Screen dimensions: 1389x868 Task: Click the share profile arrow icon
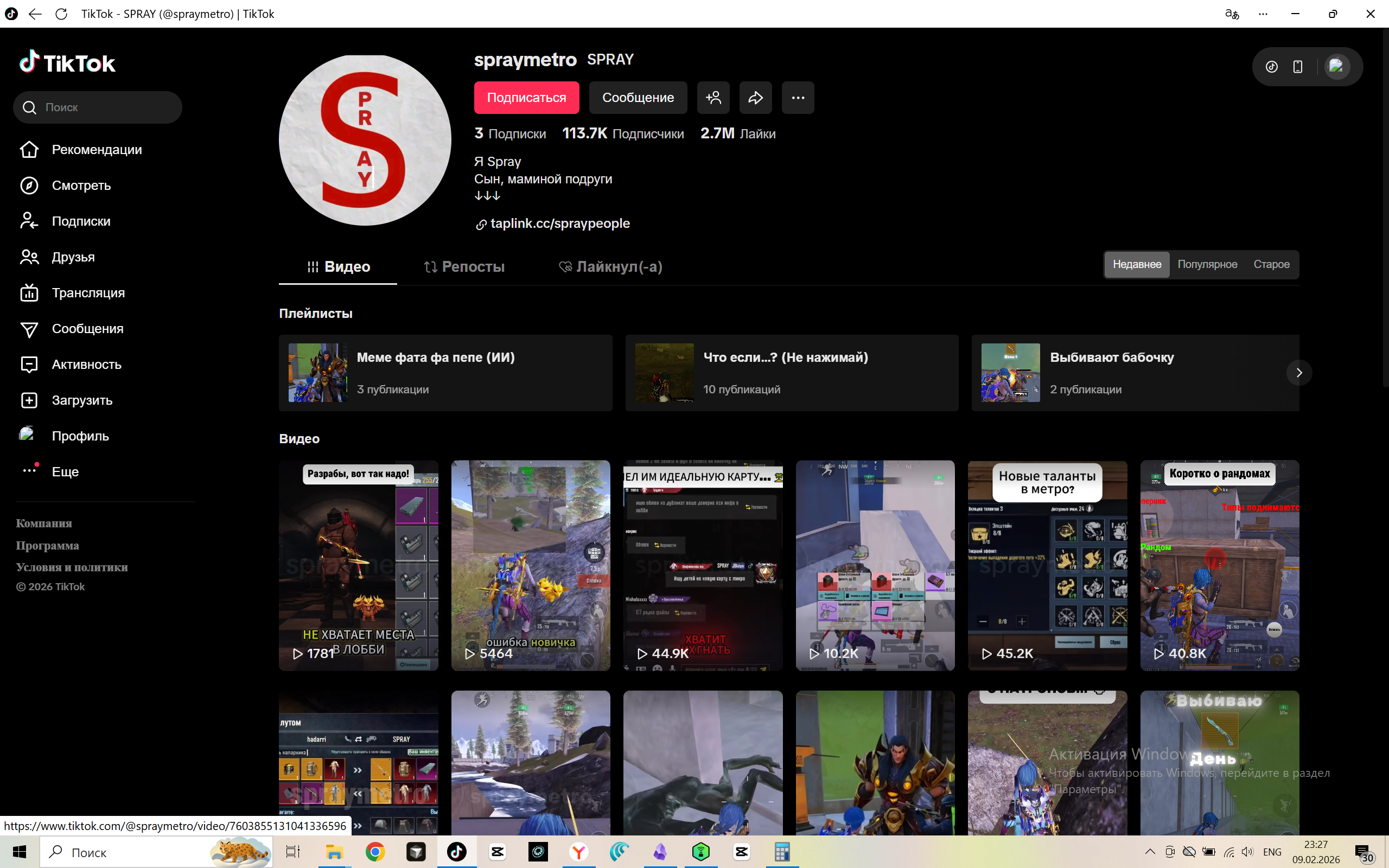755,98
